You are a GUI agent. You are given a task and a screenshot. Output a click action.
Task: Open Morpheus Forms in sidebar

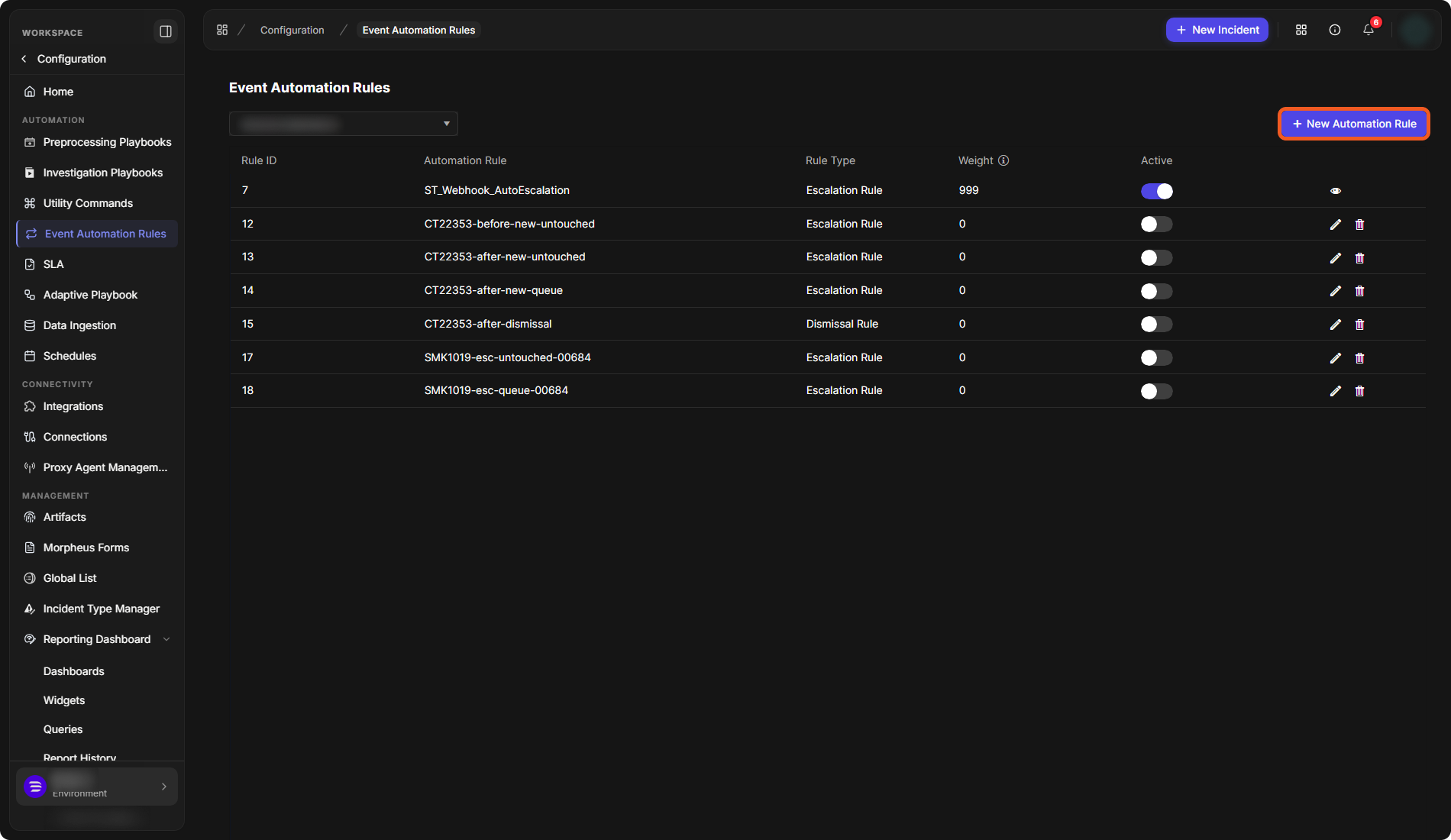click(x=97, y=548)
